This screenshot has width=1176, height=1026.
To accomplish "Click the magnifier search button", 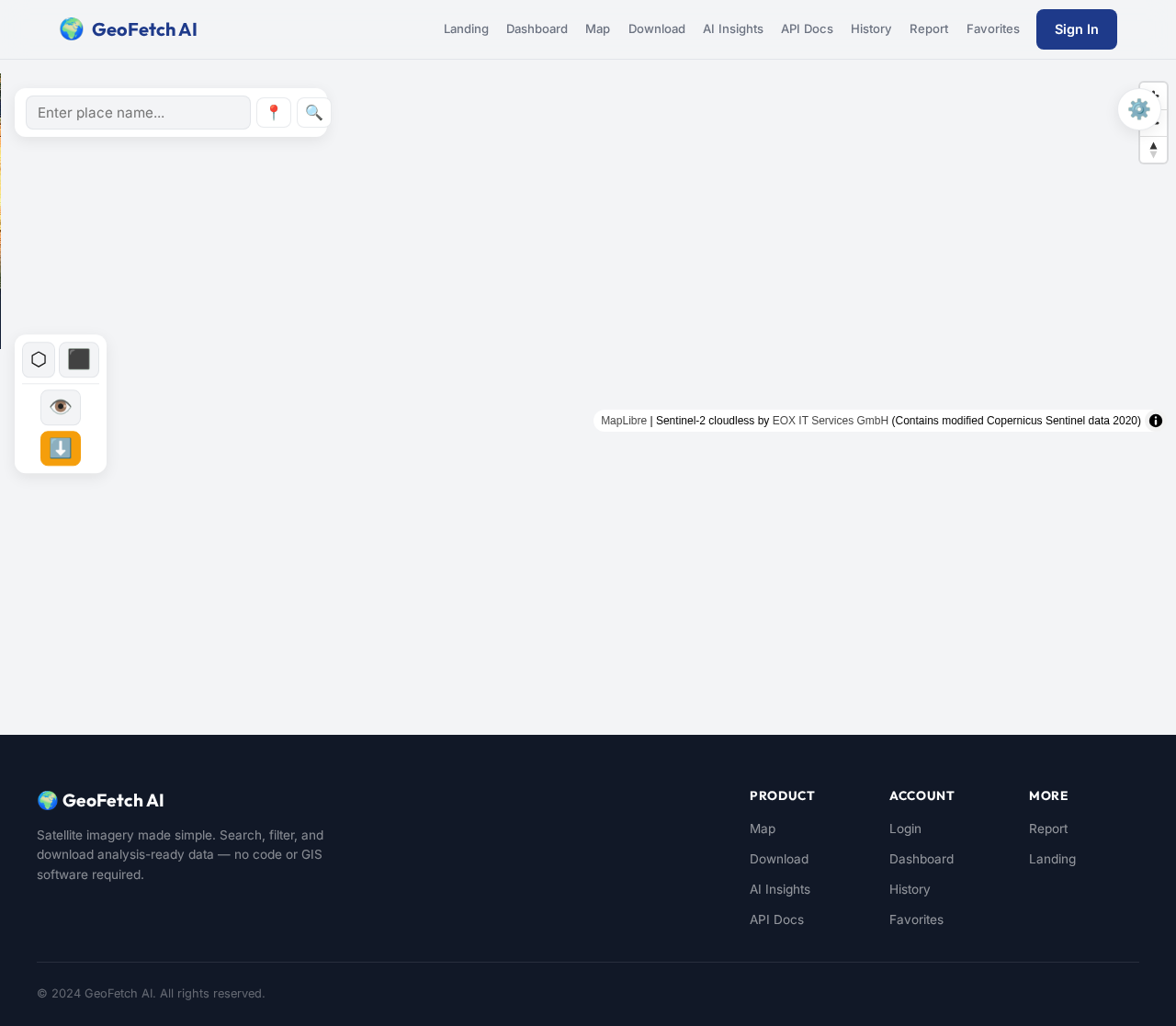I will coord(313,113).
